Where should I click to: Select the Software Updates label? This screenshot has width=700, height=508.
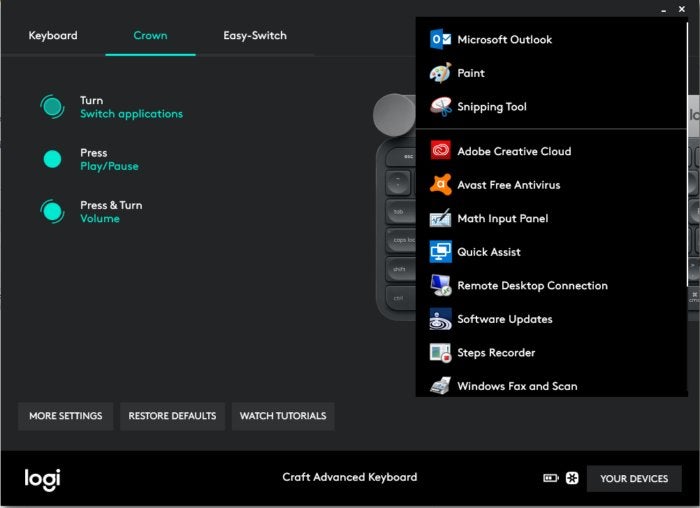point(505,319)
